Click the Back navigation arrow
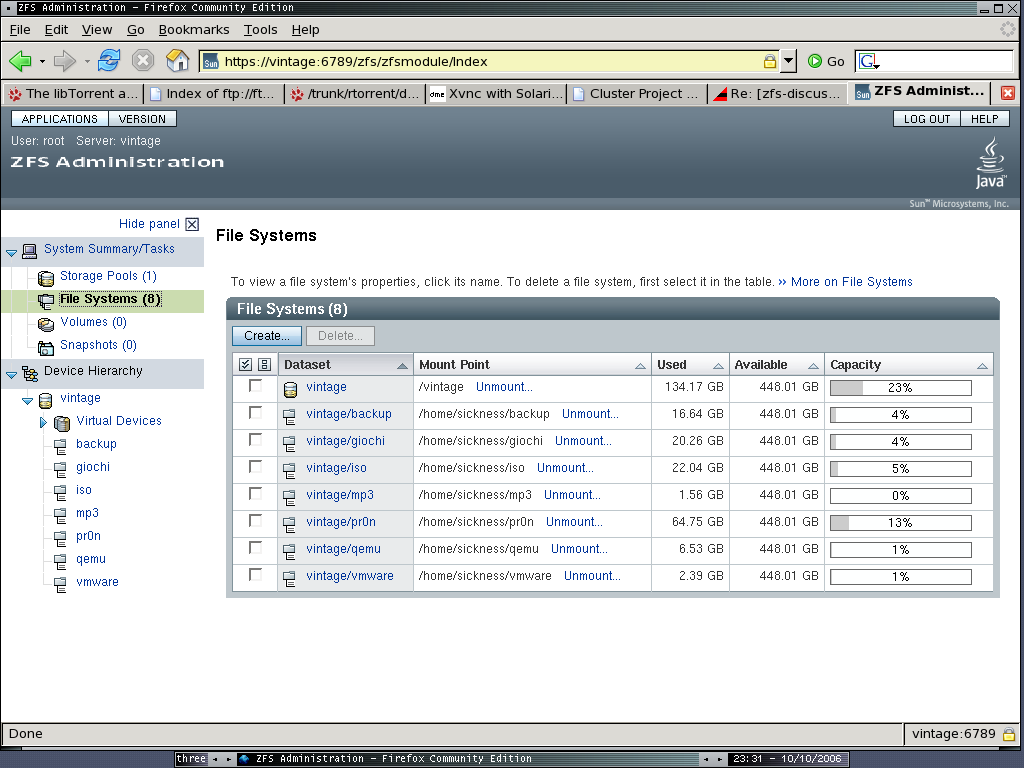This screenshot has width=1024, height=768. pos(20,61)
